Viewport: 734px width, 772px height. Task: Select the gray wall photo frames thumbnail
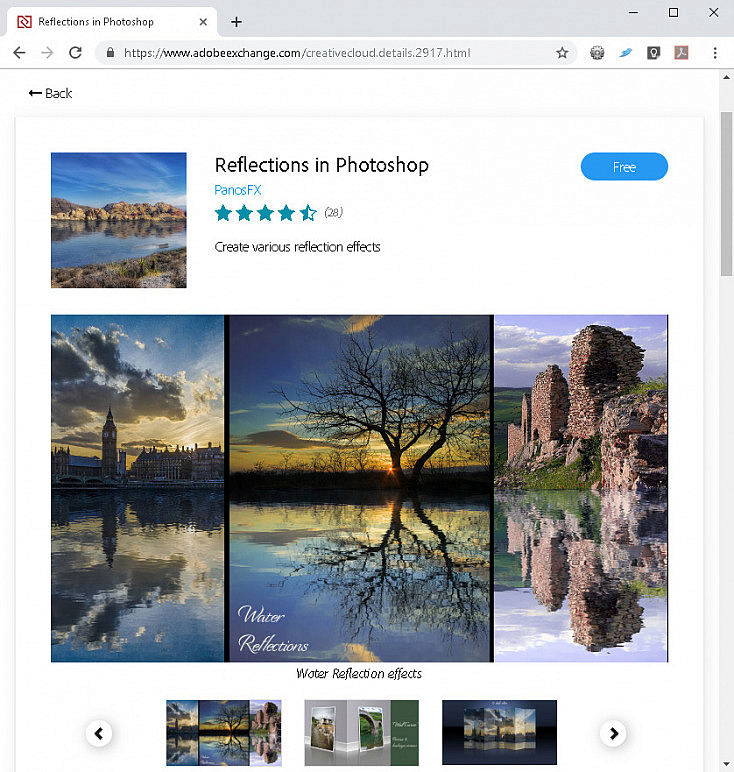coord(362,733)
